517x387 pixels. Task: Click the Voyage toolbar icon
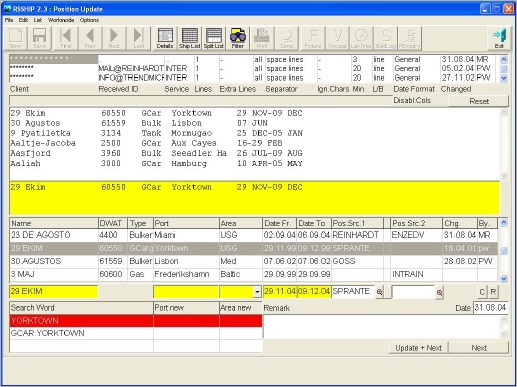337,39
